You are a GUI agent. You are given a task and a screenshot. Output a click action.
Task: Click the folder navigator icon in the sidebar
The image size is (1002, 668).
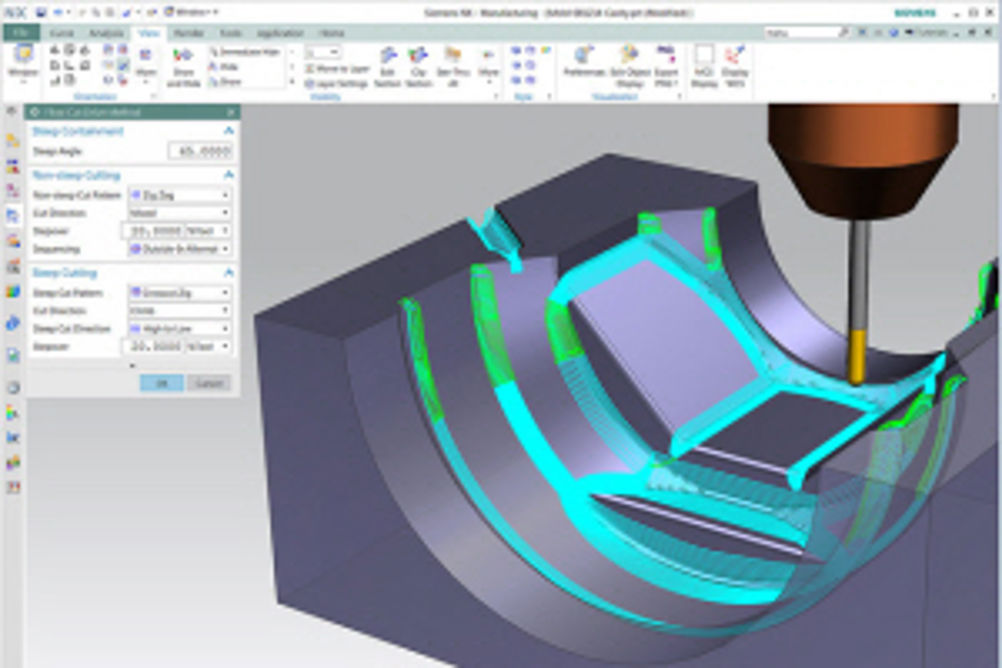[x=13, y=140]
